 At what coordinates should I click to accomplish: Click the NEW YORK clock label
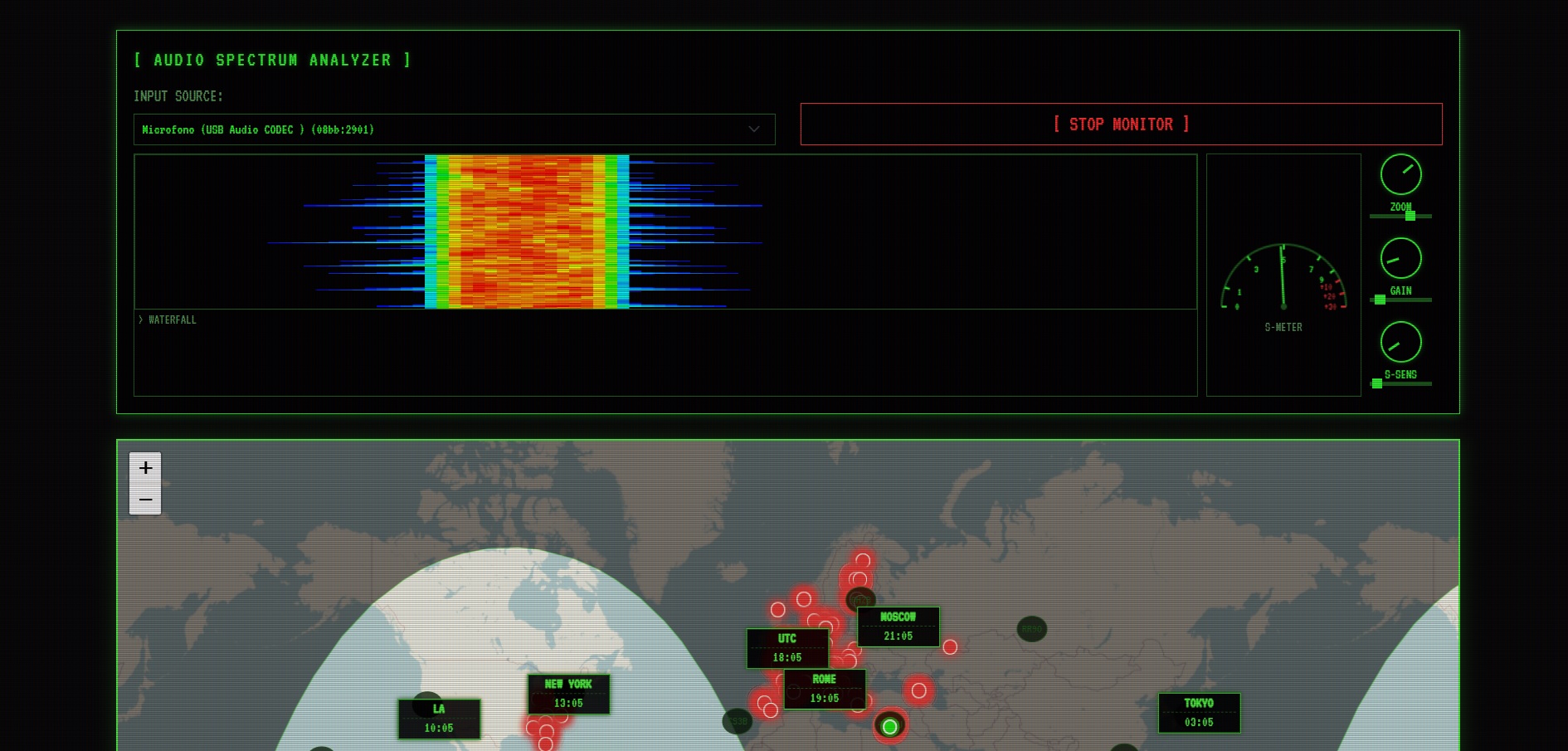pyautogui.click(x=568, y=694)
